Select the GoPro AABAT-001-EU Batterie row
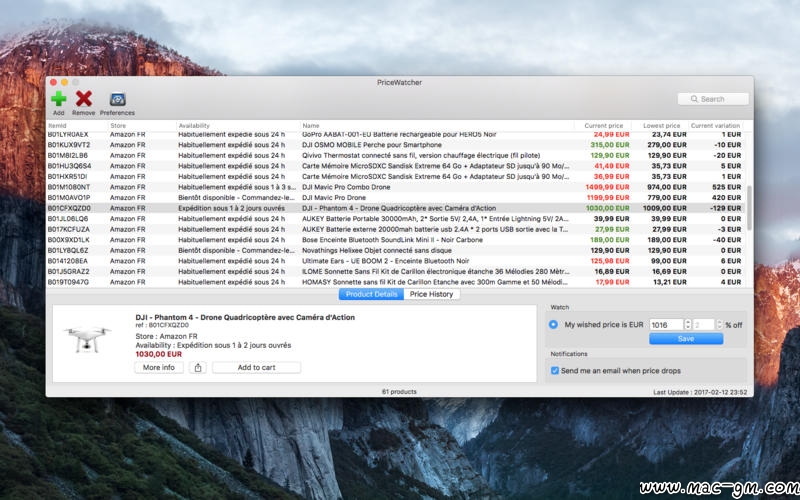Image resolution: width=800 pixels, height=500 pixels. (395, 135)
